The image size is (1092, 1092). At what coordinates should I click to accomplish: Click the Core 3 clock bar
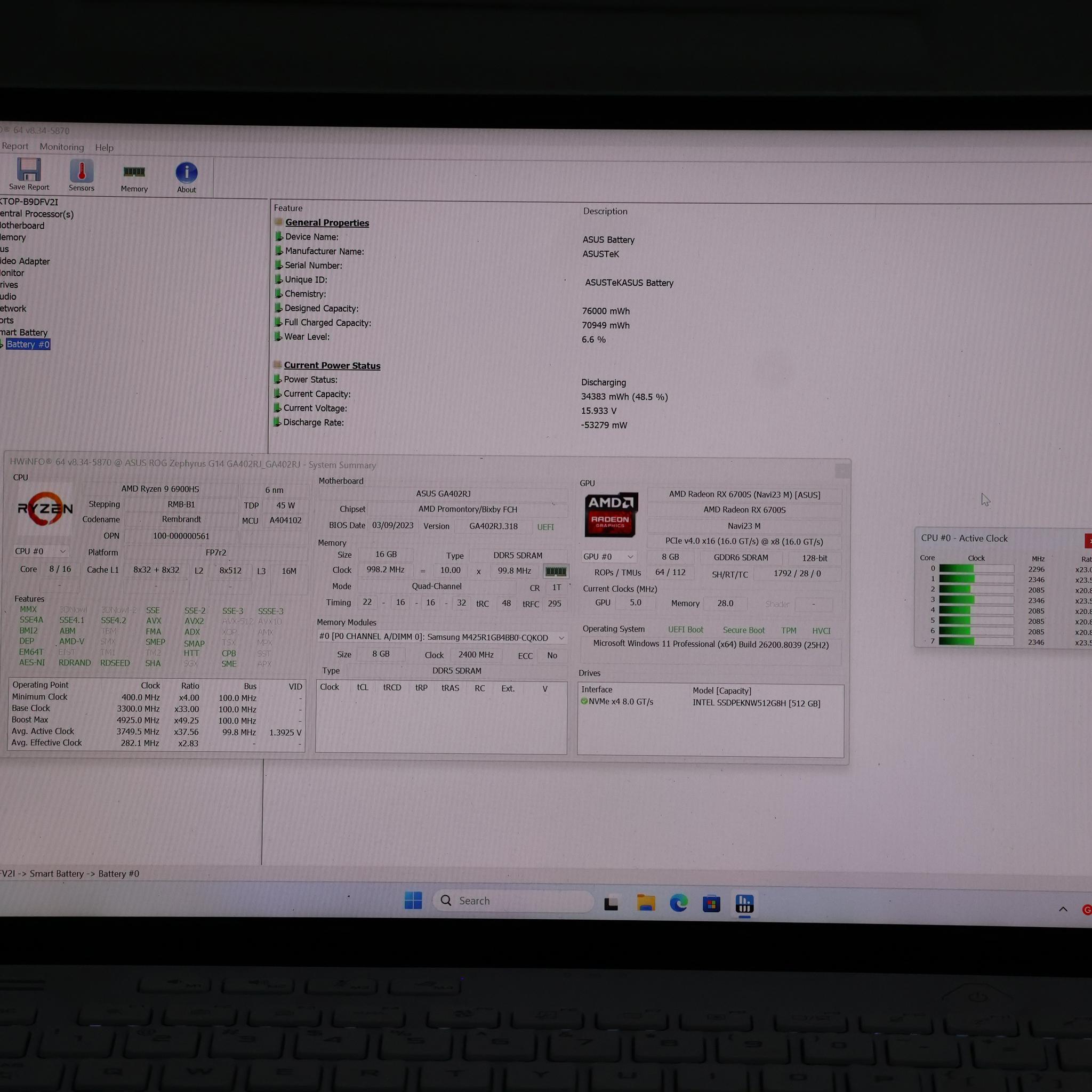pyautogui.click(x=976, y=600)
